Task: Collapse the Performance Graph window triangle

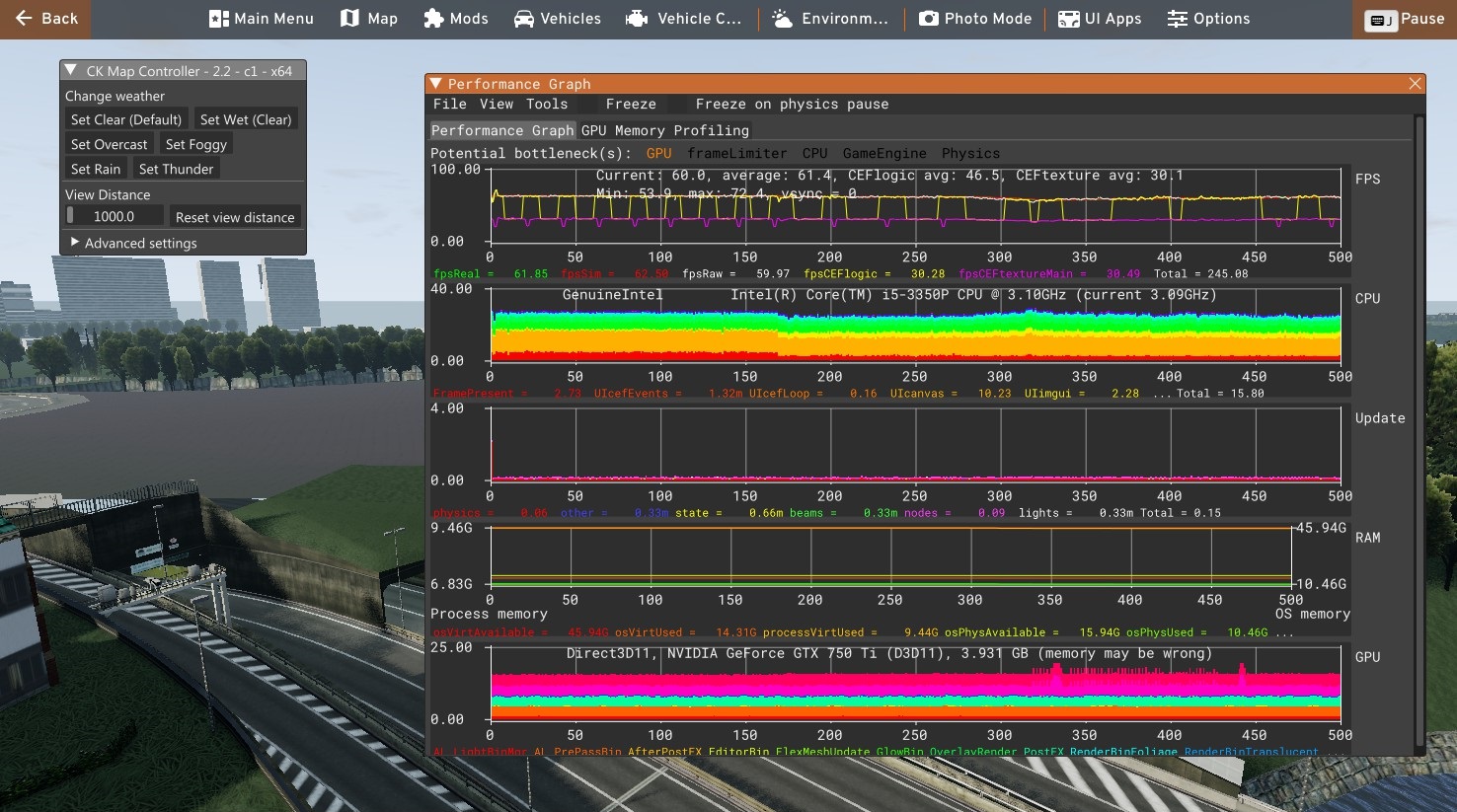Action: pyautogui.click(x=435, y=84)
